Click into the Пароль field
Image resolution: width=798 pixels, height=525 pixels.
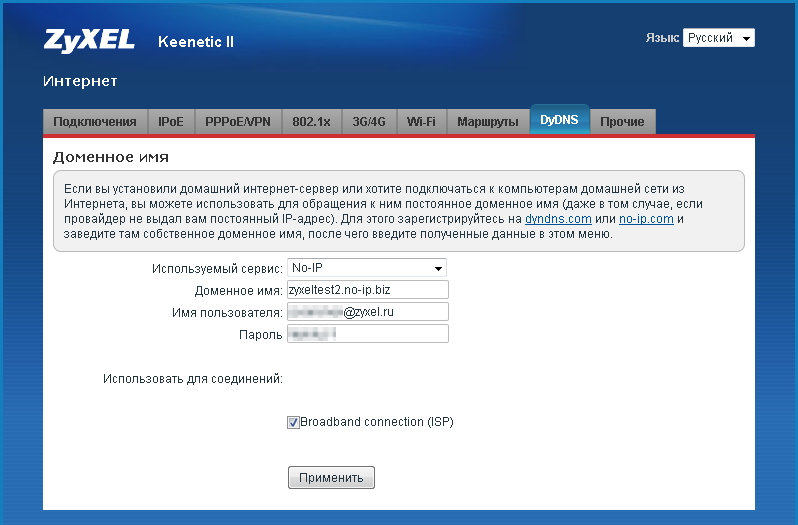coord(367,334)
